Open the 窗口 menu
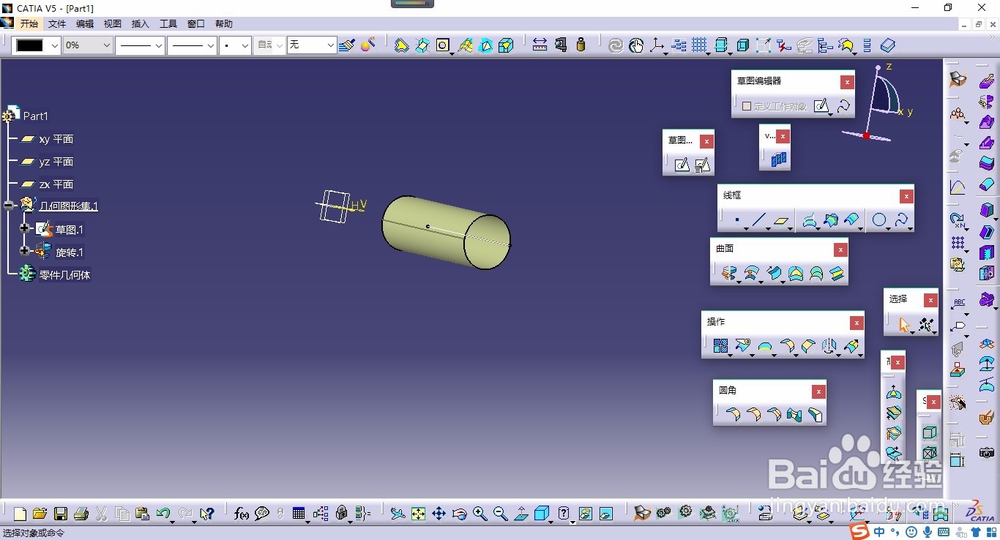The height and width of the screenshot is (540, 1000). (x=196, y=24)
